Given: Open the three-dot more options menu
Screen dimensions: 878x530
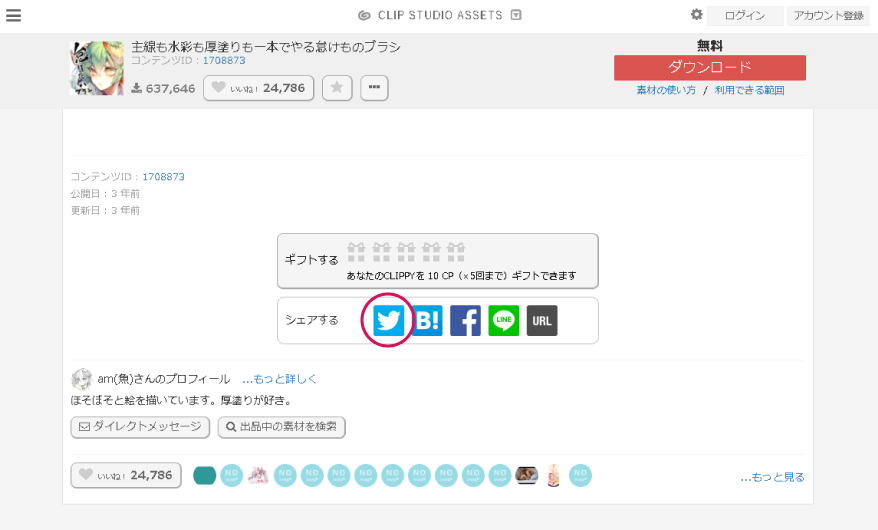Looking at the screenshot, I should 374,88.
